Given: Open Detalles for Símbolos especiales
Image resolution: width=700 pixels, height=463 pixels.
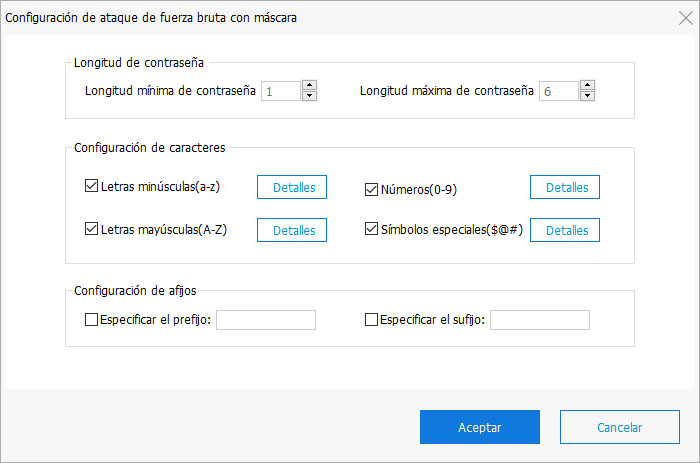Looking at the screenshot, I should click(x=565, y=230).
